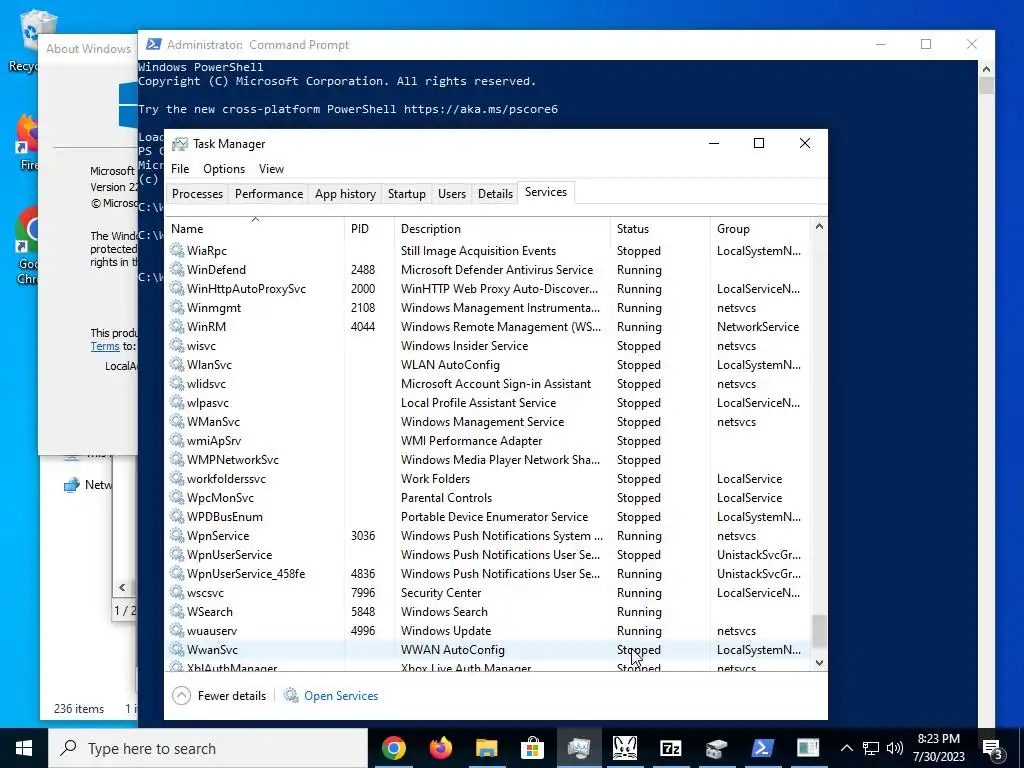
Task: Open 7-Zip from the taskbar
Action: pyautogui.click(x=671, y=748)
